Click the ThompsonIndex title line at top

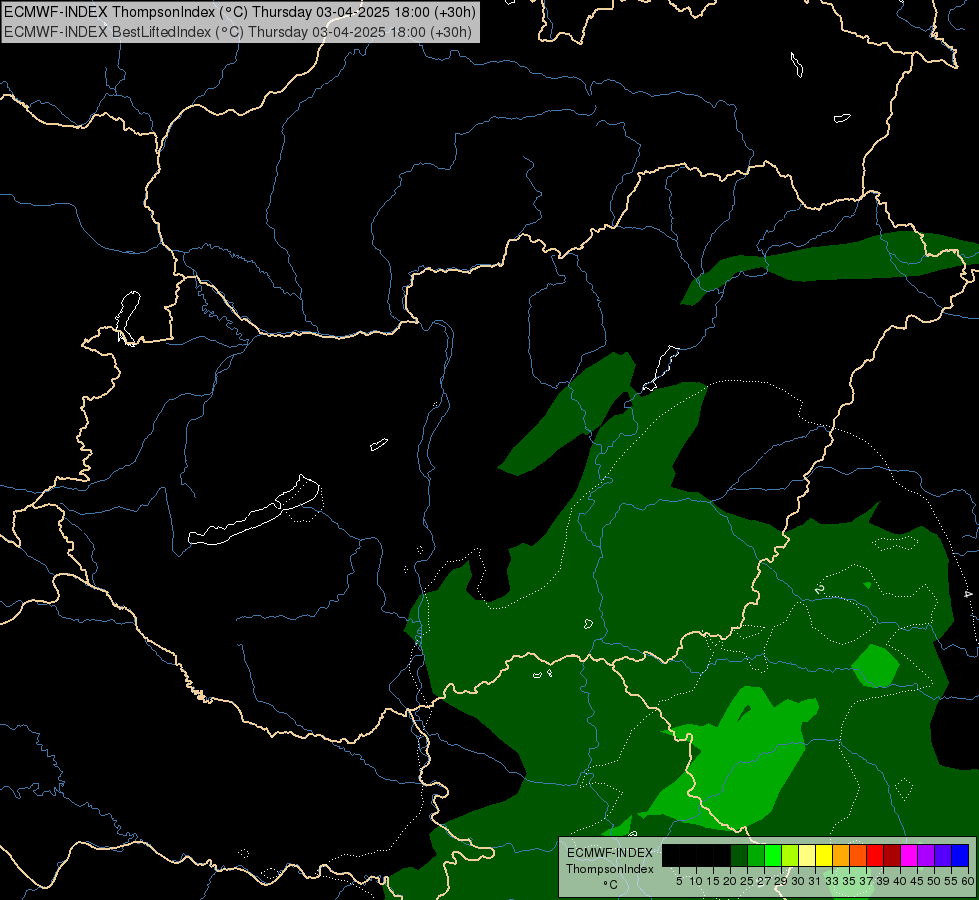point(240,11)
